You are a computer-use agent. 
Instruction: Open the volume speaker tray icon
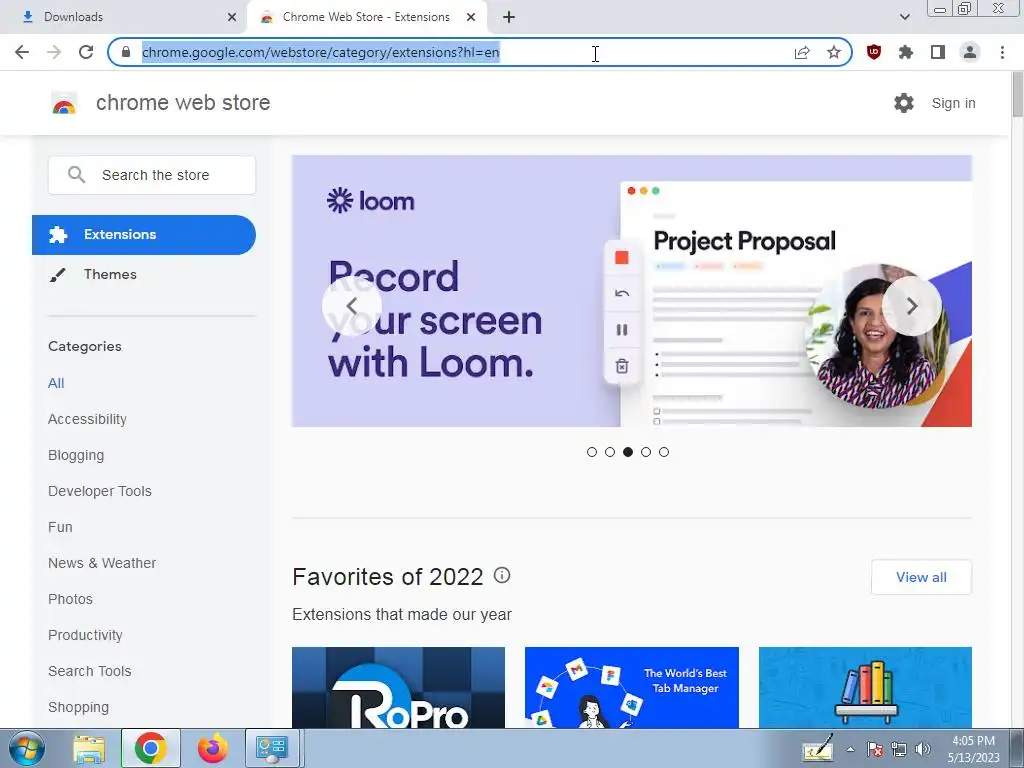[x=923, y=749]
